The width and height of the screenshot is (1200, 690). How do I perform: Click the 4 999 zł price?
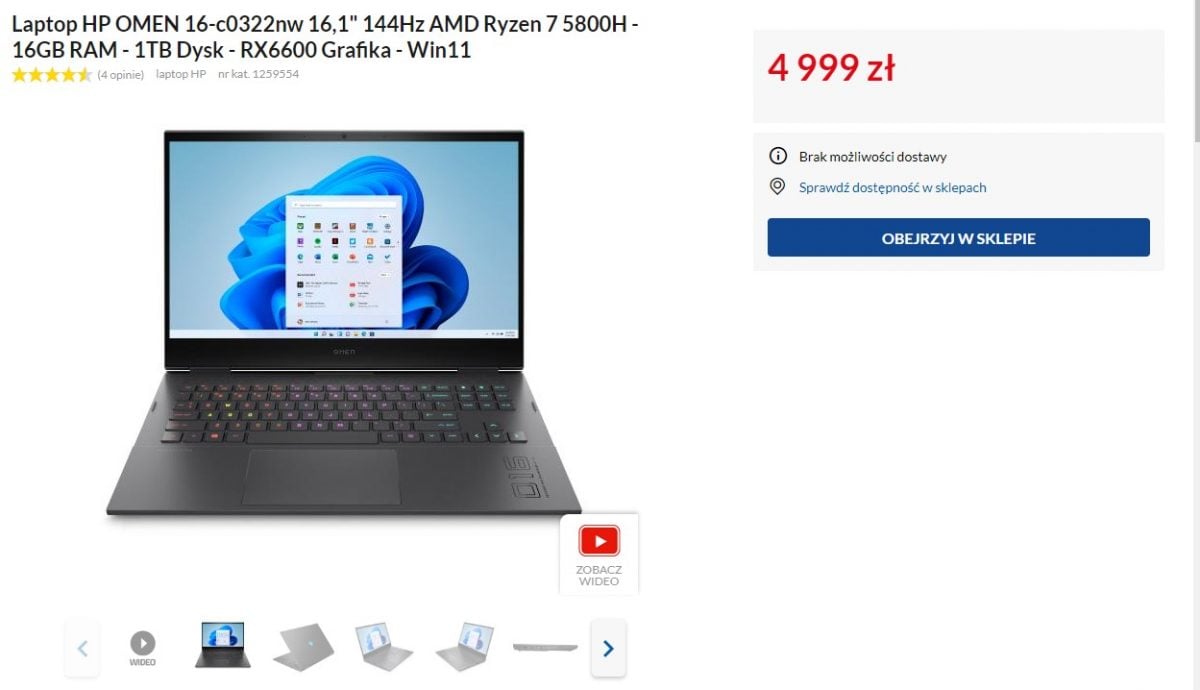831,68
